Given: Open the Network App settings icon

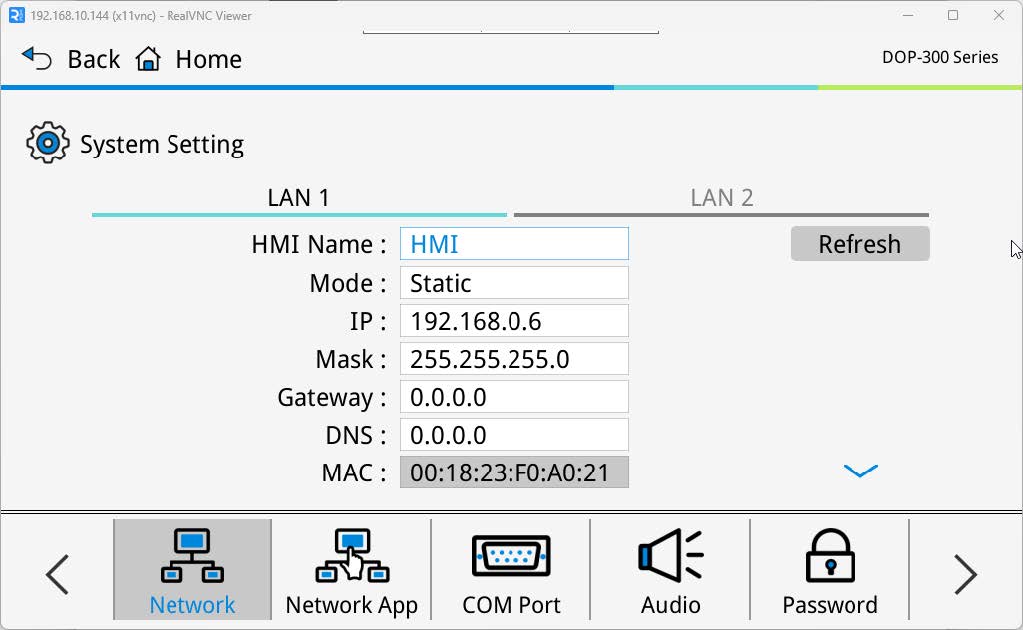Looking at the screenshot, I should (x=351, y=558).
